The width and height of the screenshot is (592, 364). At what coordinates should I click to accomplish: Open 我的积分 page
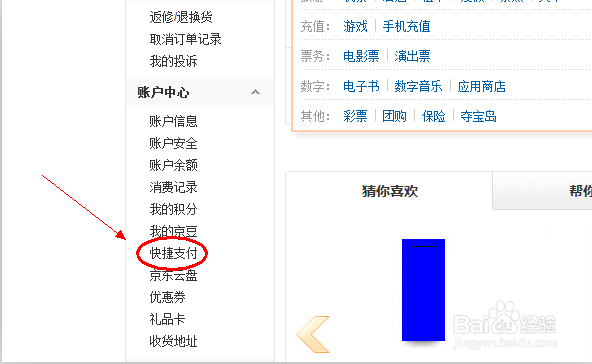click(x=174, y=209)
